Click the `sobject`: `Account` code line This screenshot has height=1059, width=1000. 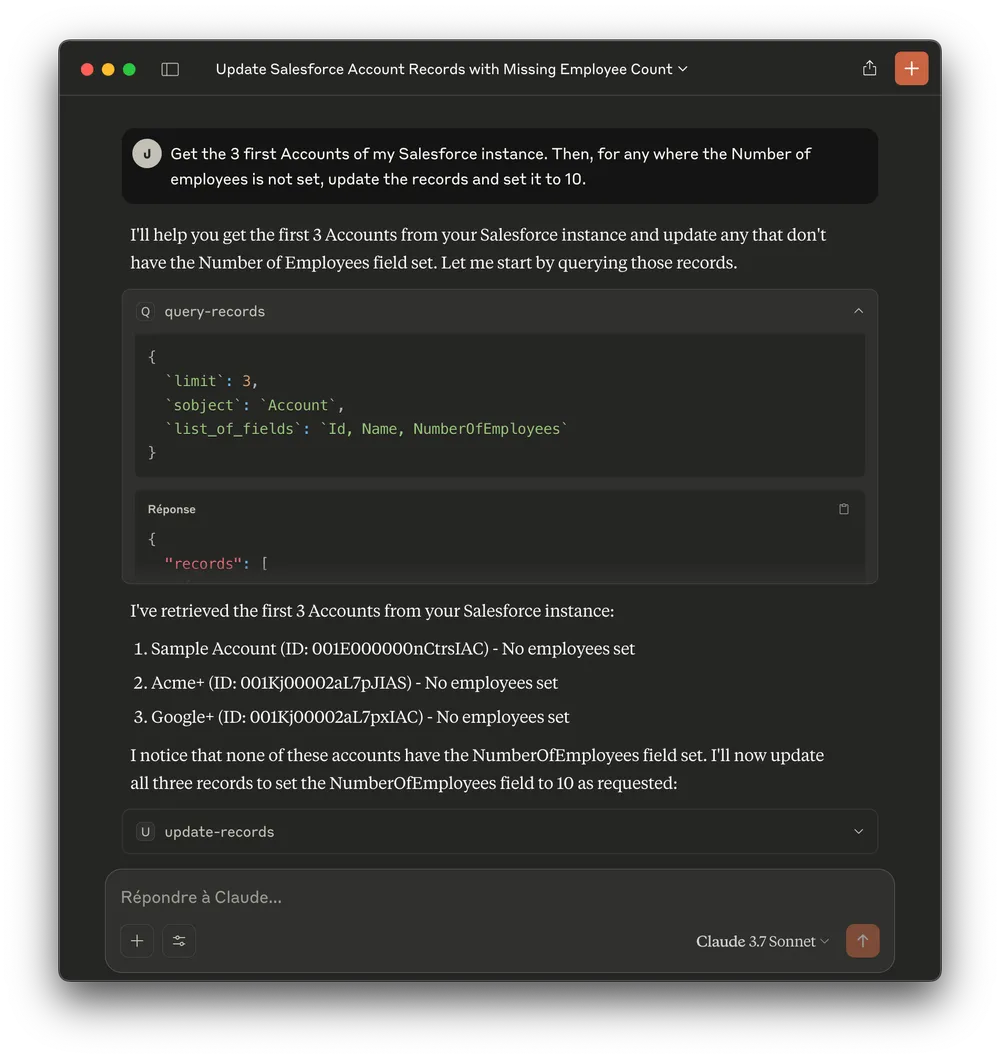point(255,405)
